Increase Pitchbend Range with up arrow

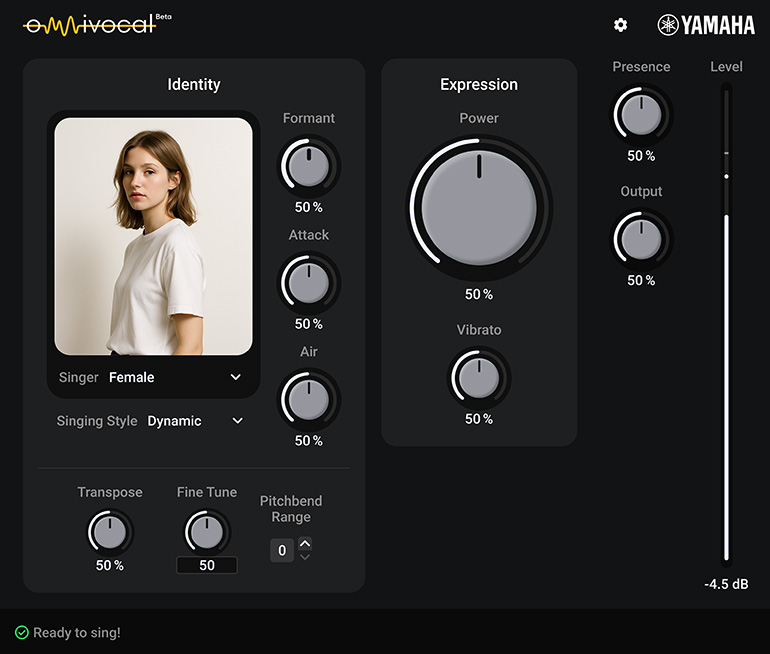point(305,543)
